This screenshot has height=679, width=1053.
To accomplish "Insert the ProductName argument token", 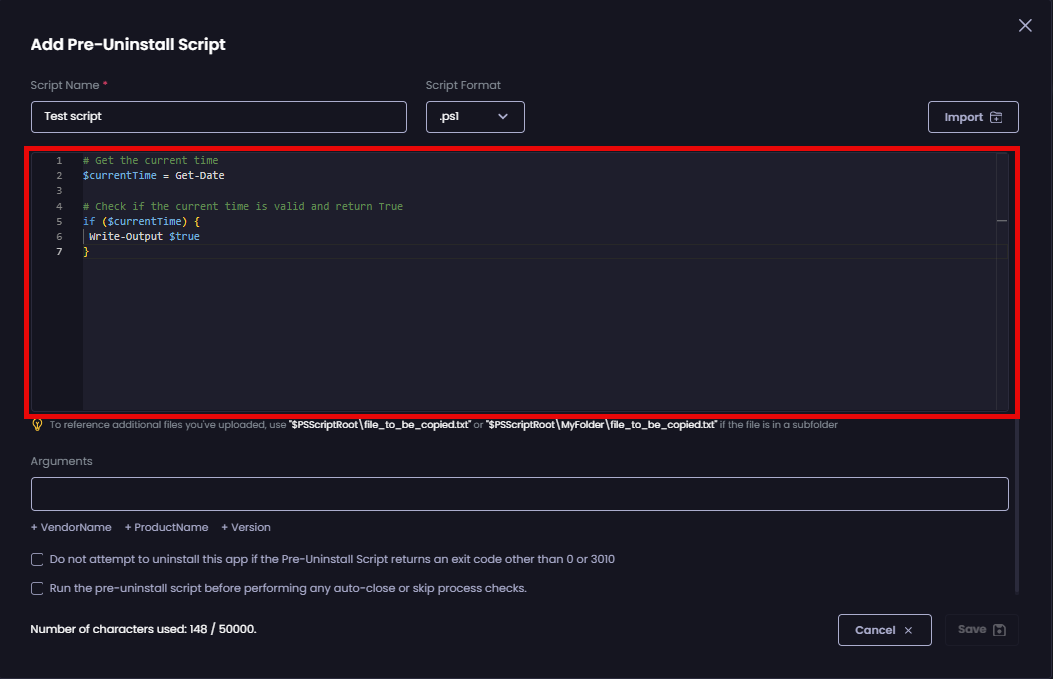I will tap(166, 527).
